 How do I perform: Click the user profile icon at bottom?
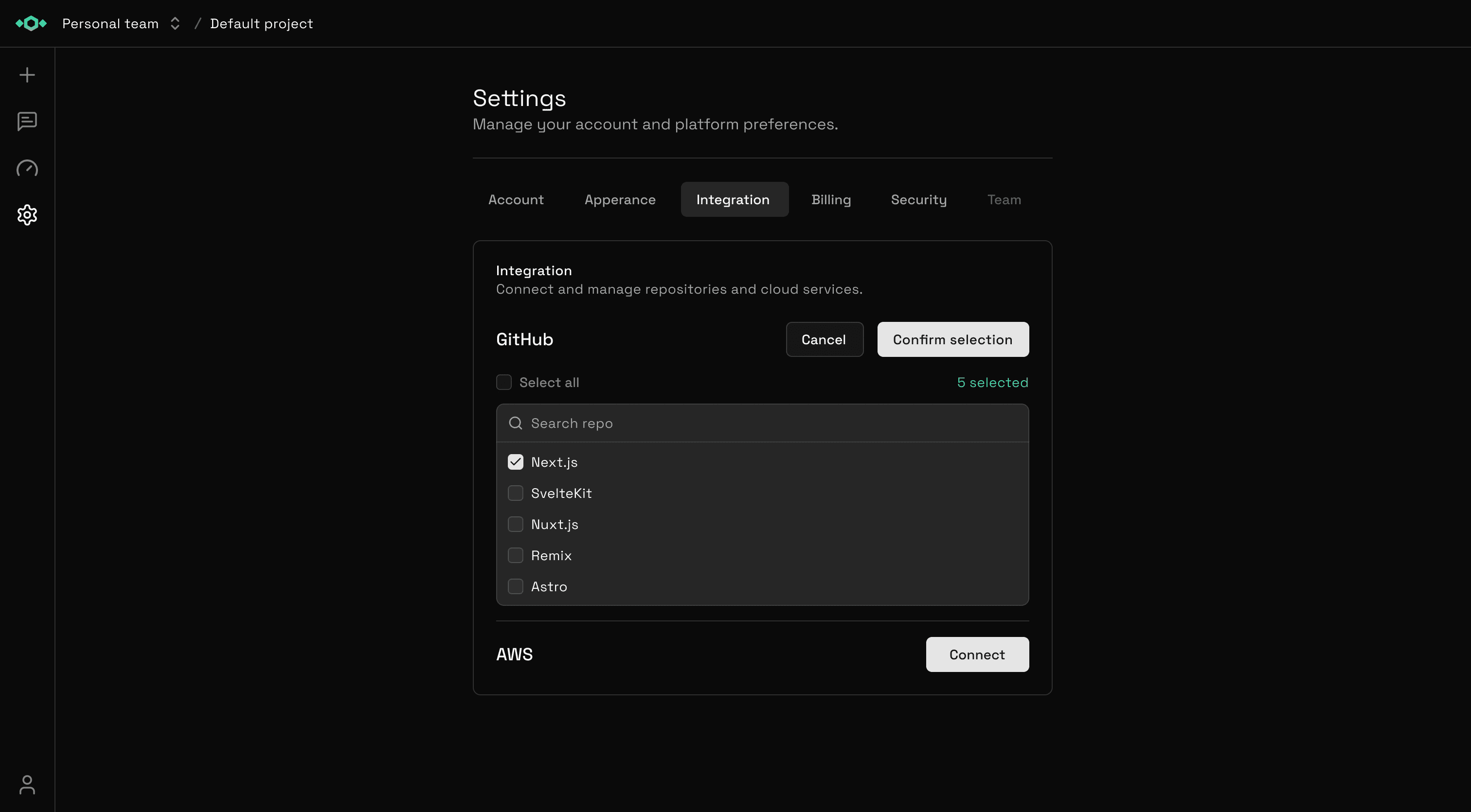click(x=27, y=785)
